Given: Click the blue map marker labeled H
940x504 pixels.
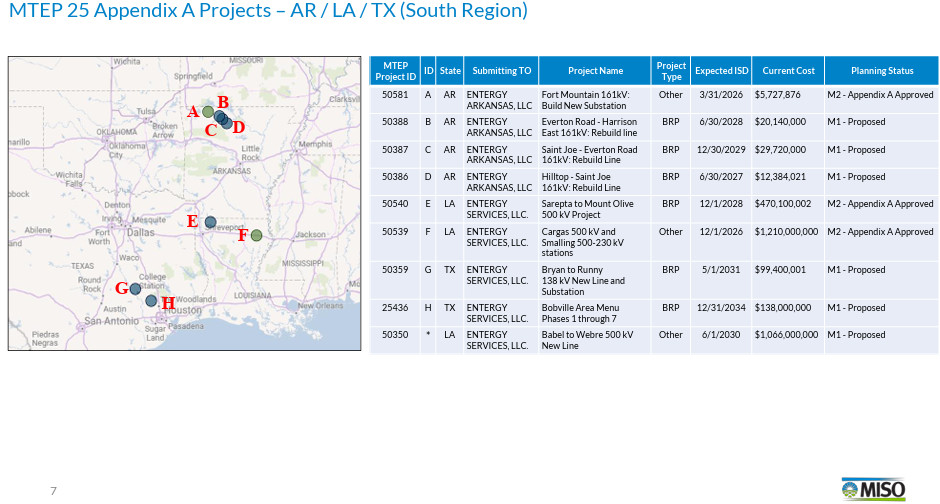Looking at the screenshot, I should coord(151,301).
